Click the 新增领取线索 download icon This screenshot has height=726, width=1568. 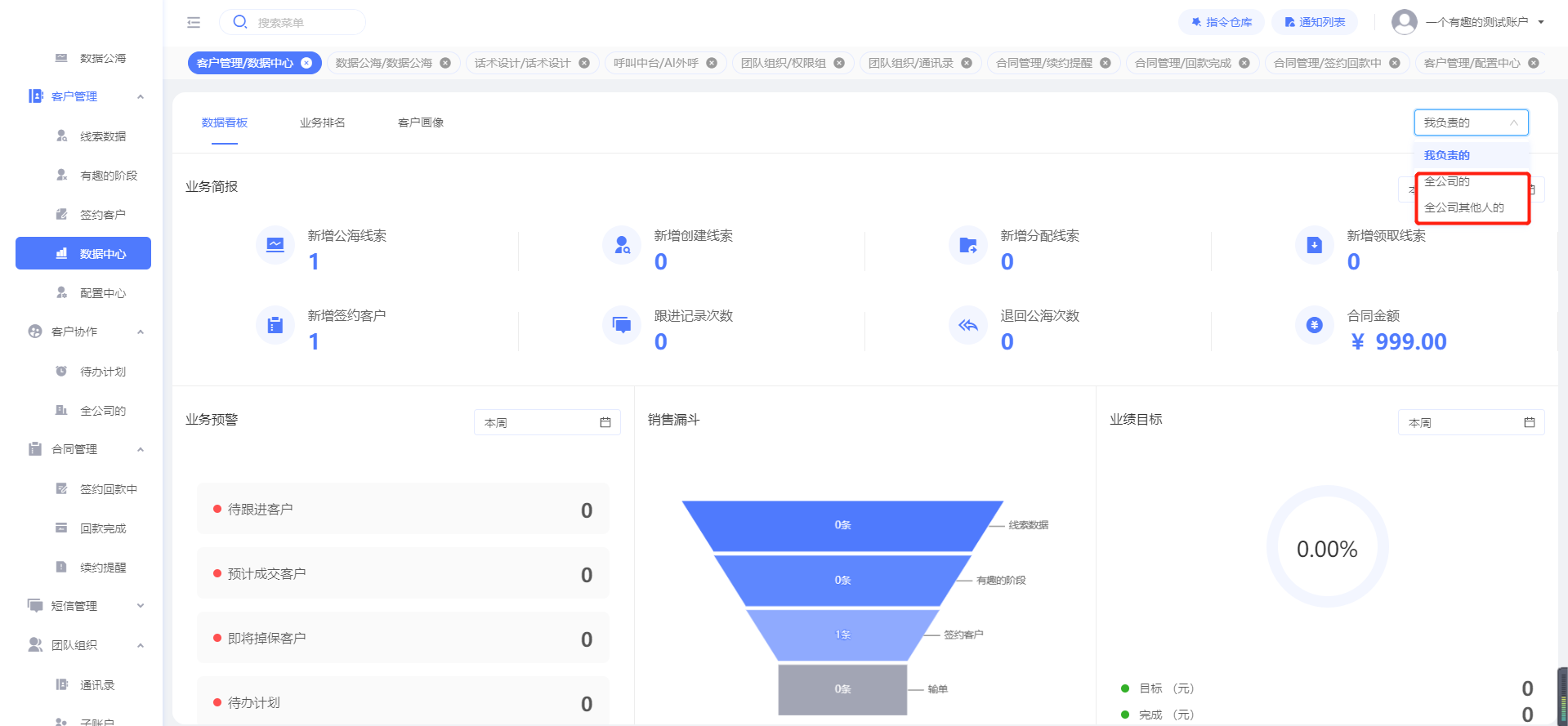(1315, 244)
